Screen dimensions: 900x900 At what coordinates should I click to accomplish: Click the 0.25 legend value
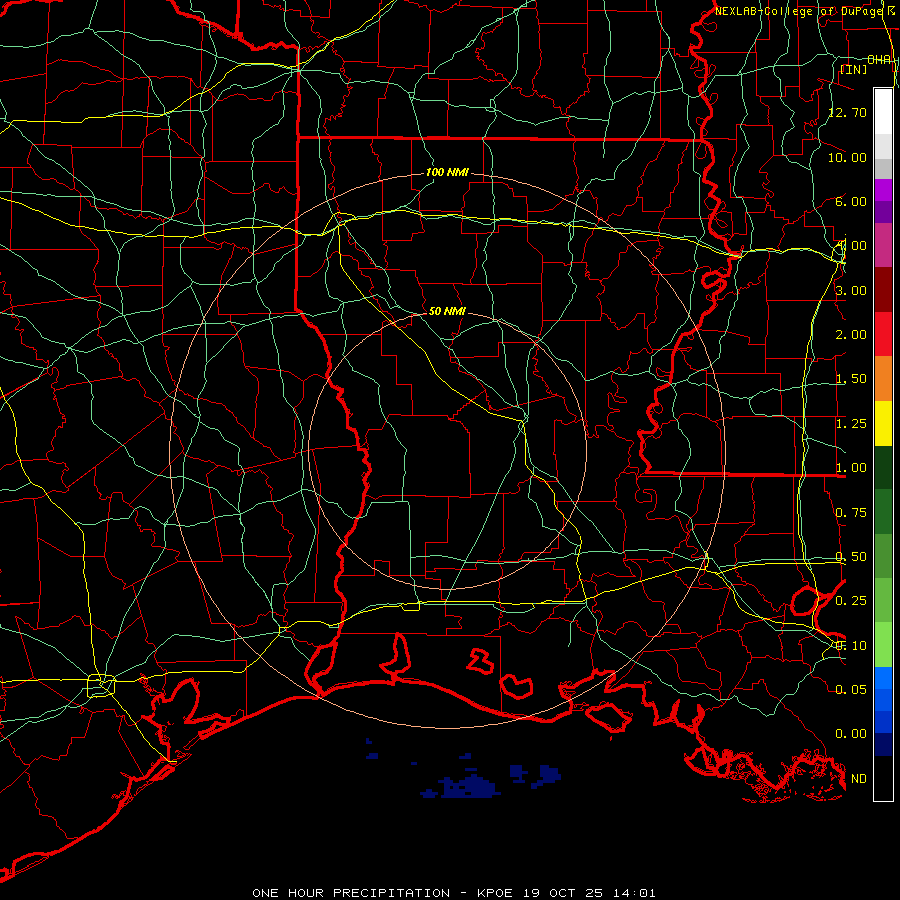pos(851,601)
